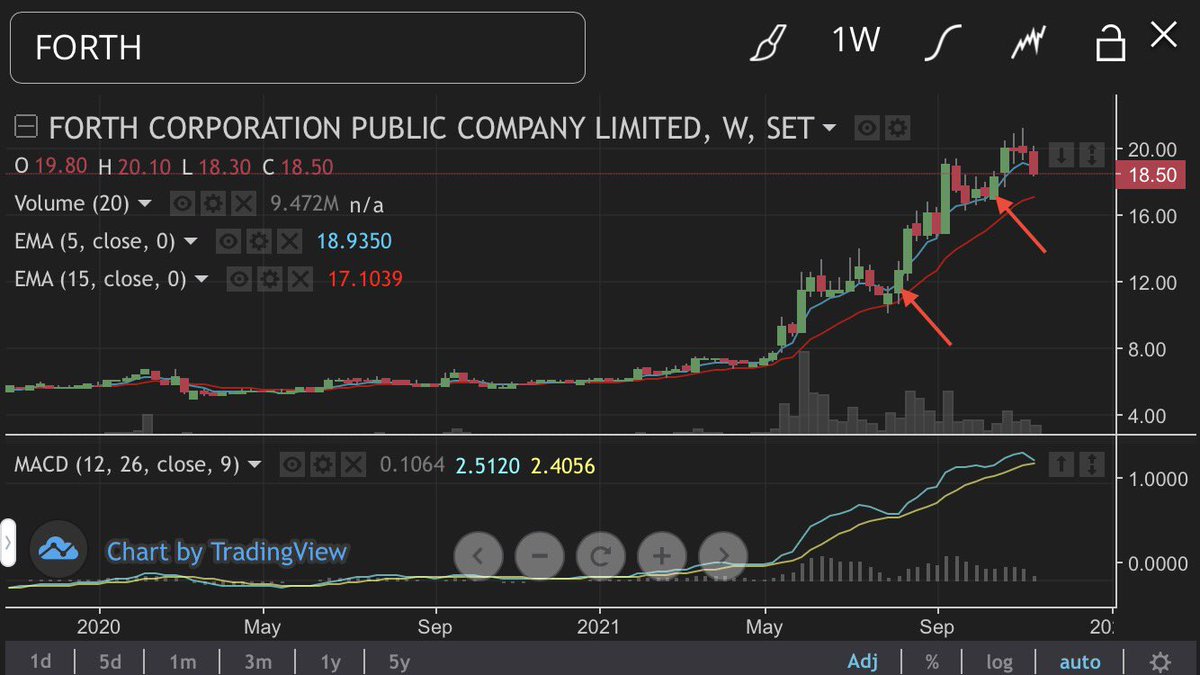1200x675 pixels.
Task: Remove the Volume indicator
Action: [243, 204]
